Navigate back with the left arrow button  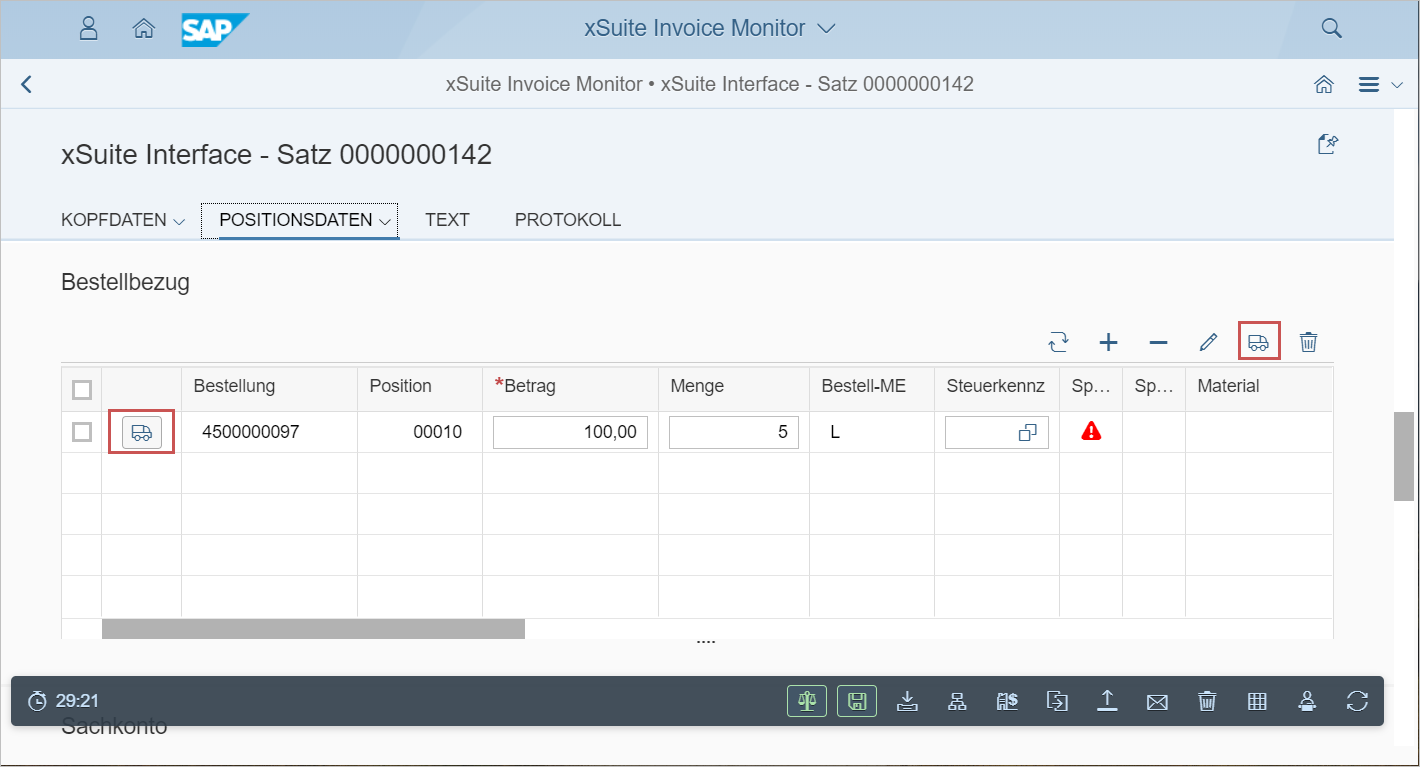click(27, 84)
